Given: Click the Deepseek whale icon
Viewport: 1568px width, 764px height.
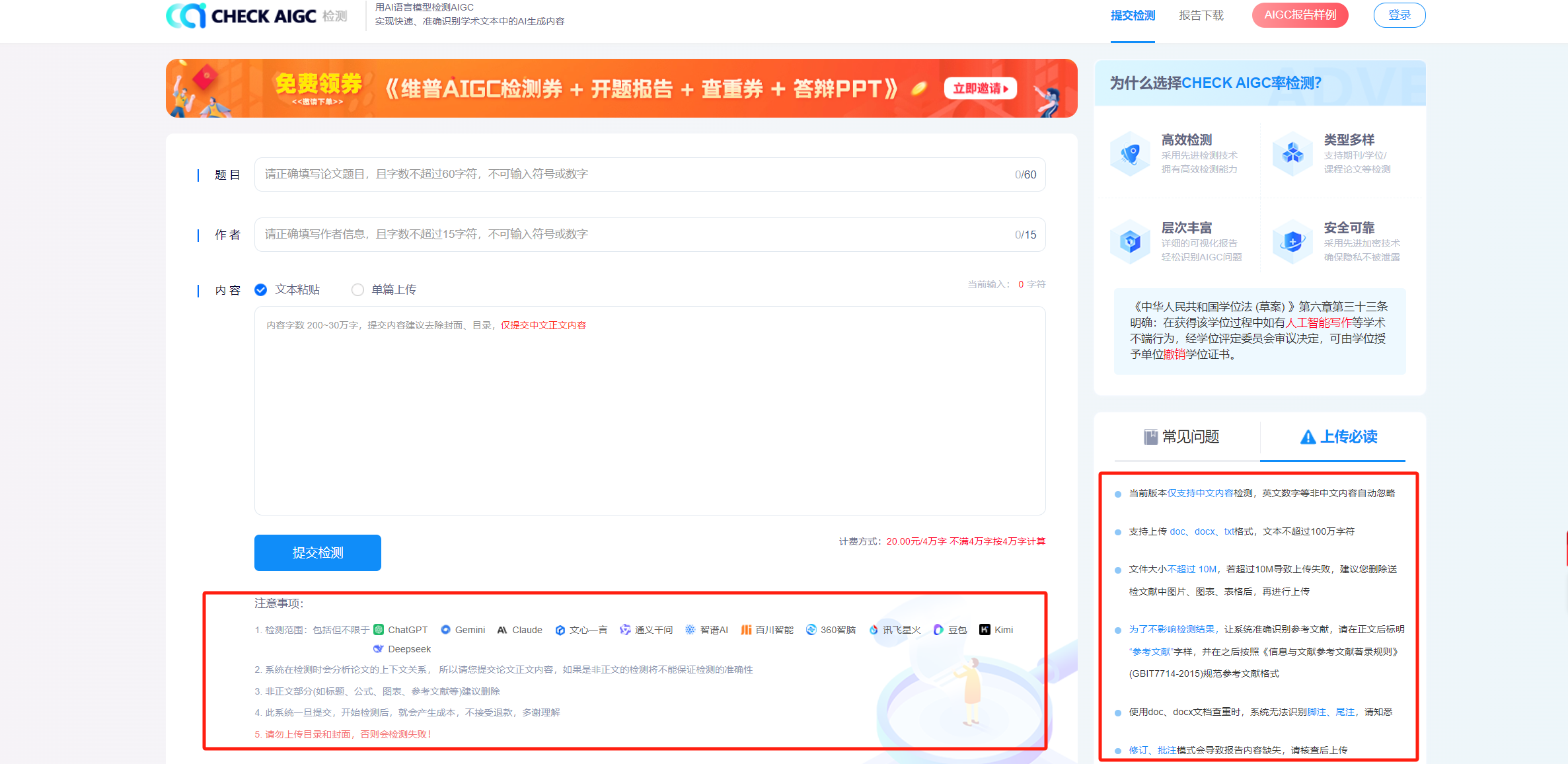Looking at the screenshot, I should point(379,649).
